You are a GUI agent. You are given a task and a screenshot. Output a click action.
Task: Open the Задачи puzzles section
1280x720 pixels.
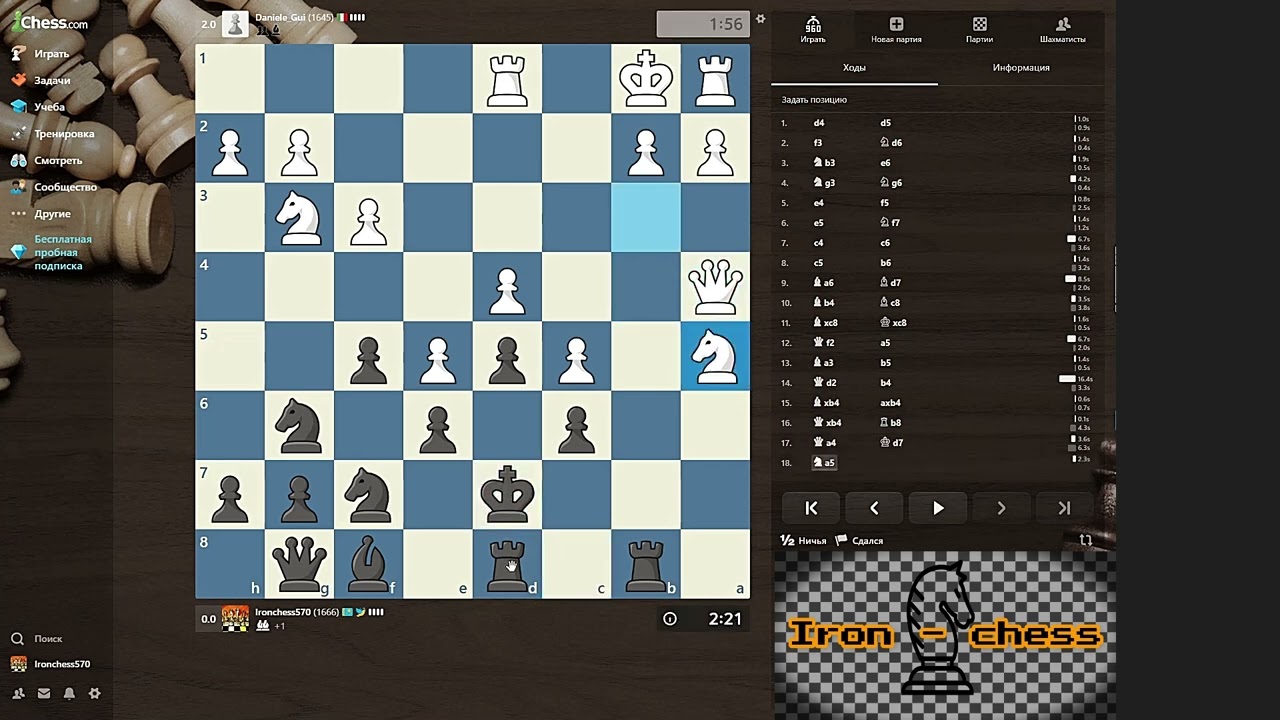pos(40,80)
